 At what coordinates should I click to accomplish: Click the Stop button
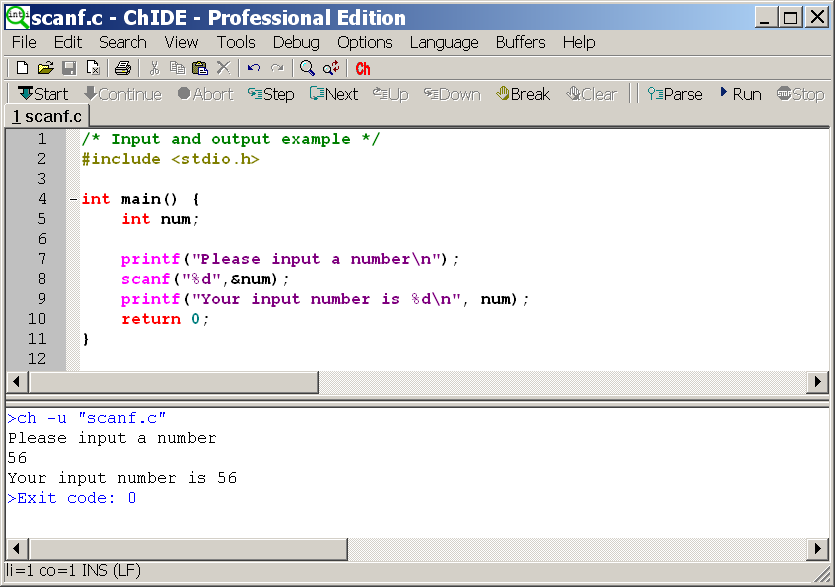pyautogui.click(x=800, y=94)
